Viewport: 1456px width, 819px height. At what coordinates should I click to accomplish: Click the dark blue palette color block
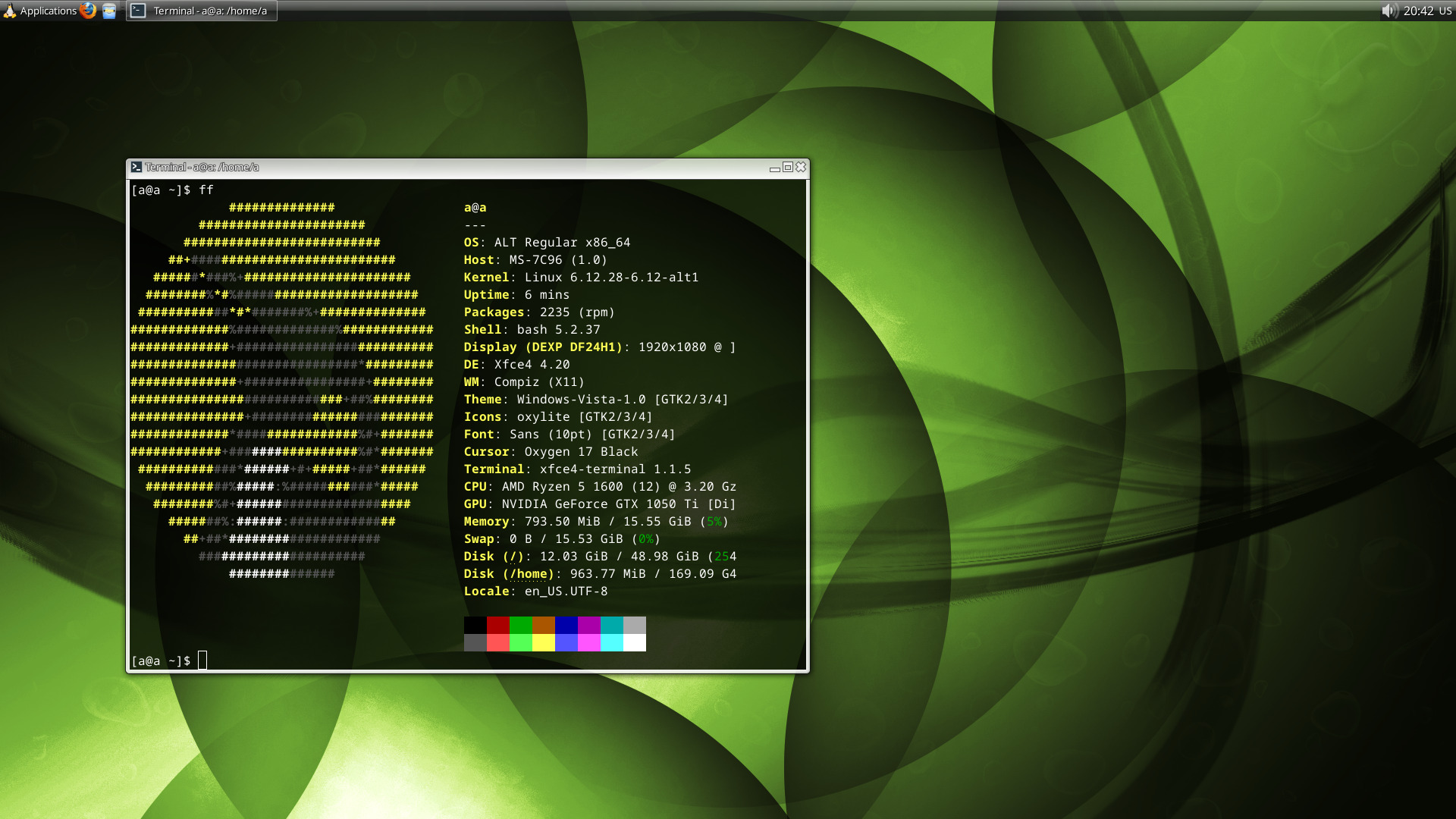(566, 625)
